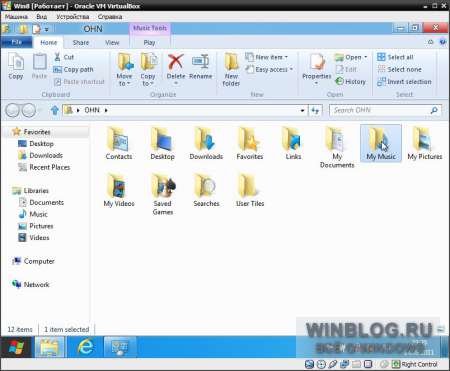Click the Cut scissors command

pos(64,57)
